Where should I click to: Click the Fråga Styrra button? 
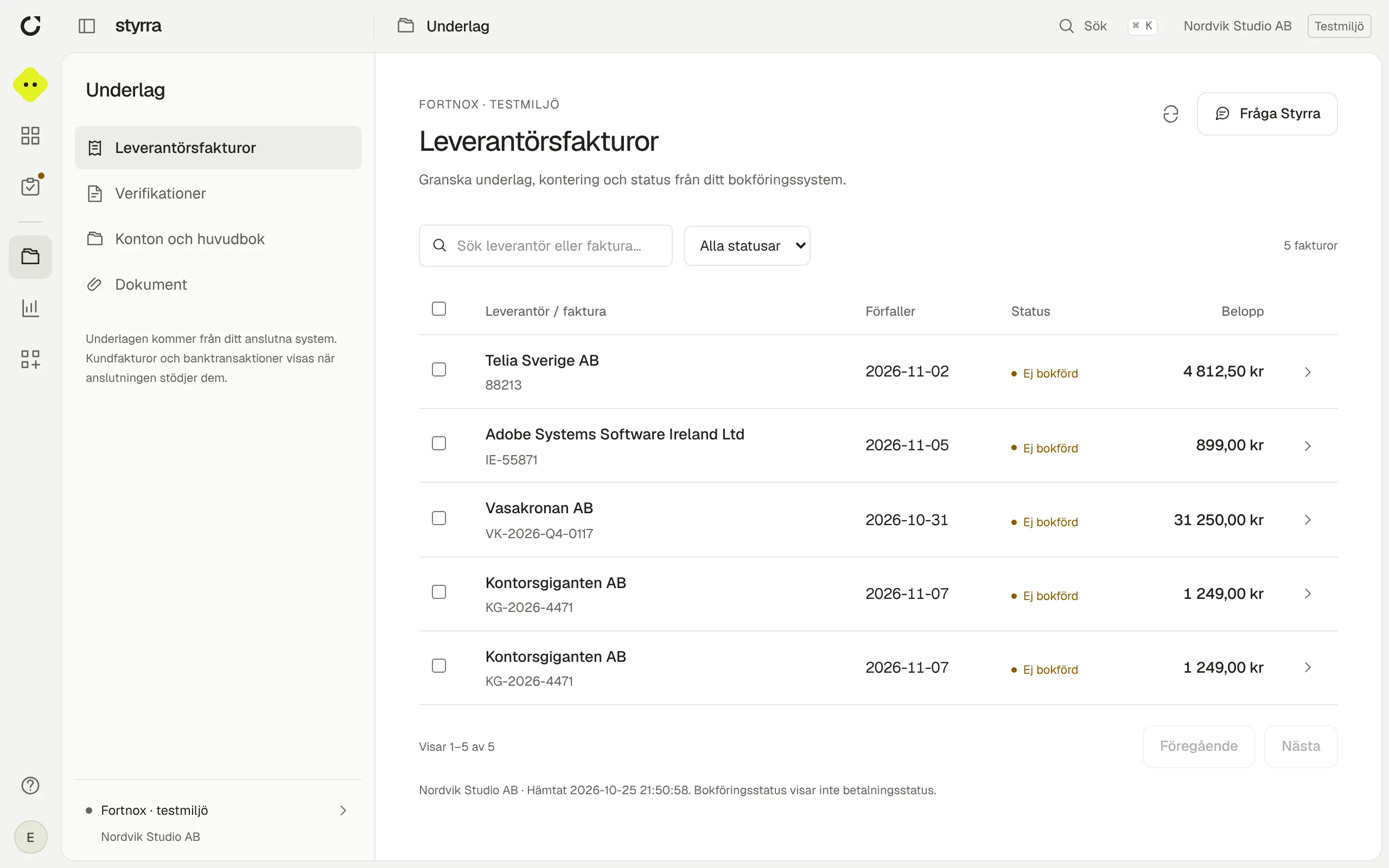pyautogui.click(x=1267, y=114)
